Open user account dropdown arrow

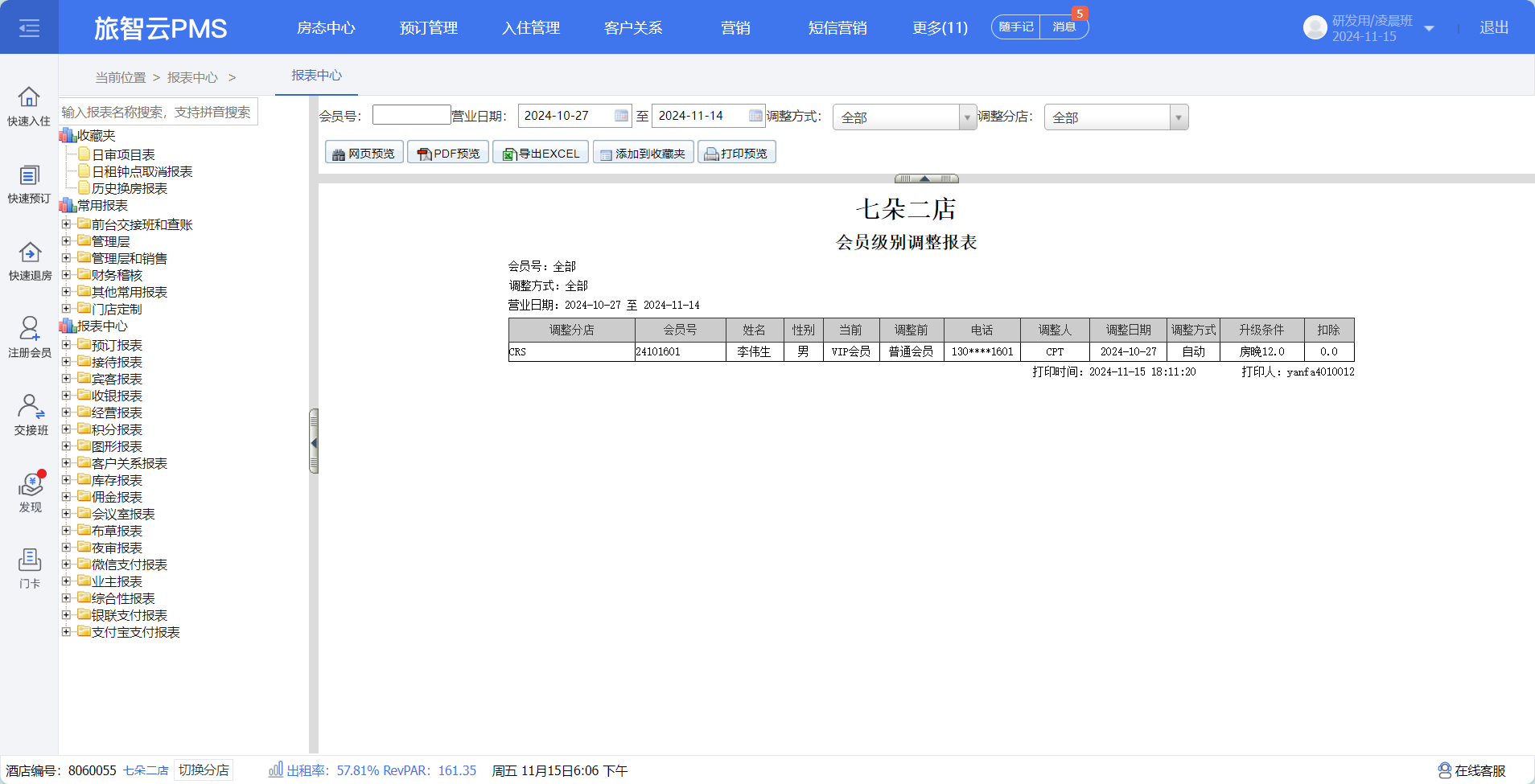(x=1429, y=28)
